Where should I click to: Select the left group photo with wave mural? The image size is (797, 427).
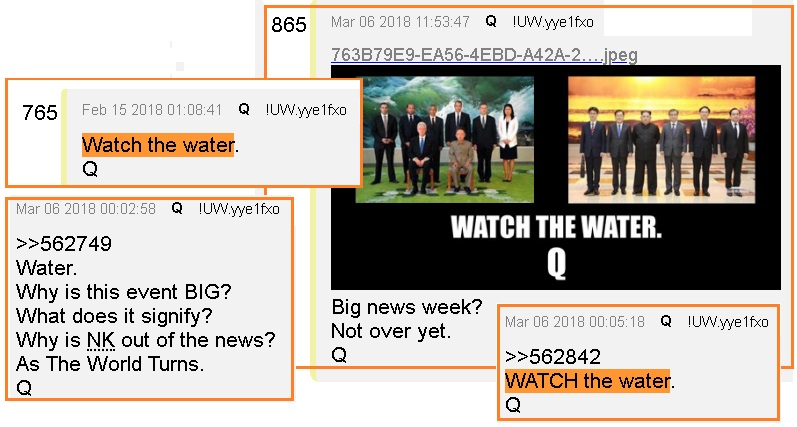click(444, 139)
